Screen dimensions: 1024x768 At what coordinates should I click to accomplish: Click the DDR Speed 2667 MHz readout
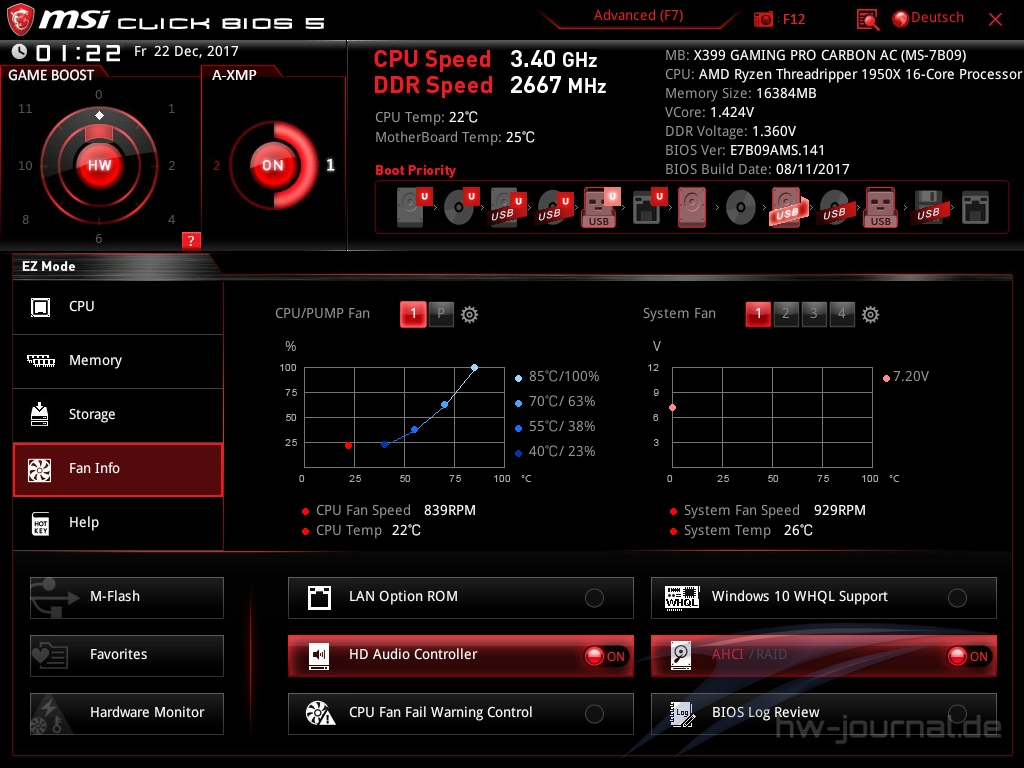pos(490,86)
